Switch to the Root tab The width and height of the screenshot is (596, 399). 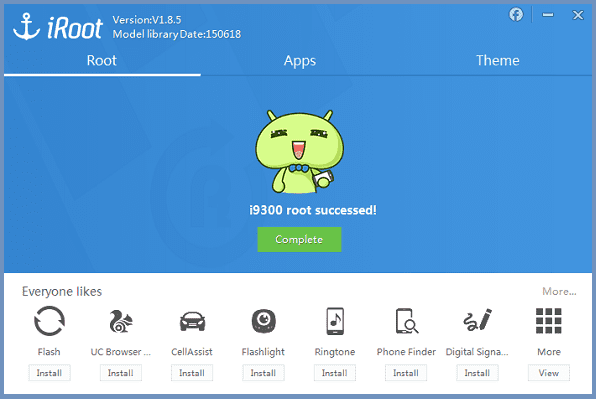click(101, 60)
